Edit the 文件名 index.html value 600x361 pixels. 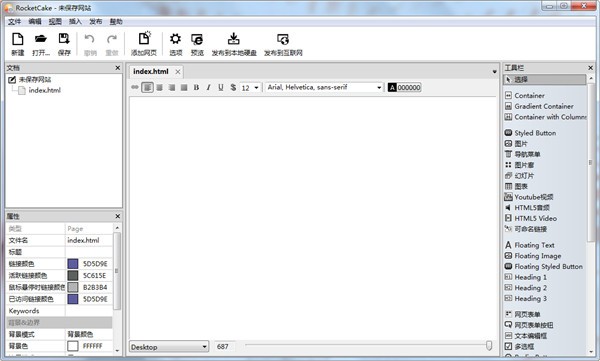(89, 240)
